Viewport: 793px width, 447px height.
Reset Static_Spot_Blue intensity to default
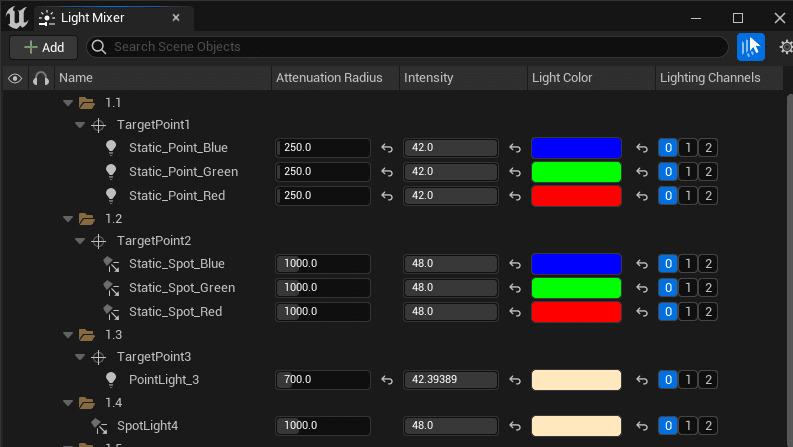(x=515, y=264)
